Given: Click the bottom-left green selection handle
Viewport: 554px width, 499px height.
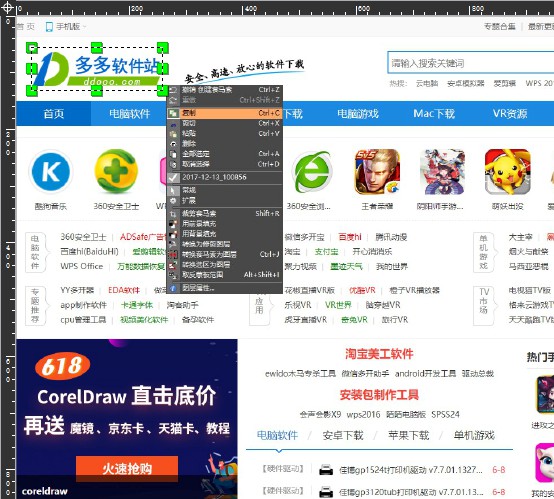Looking at the screenshot, I should click(x=32, y=90).
